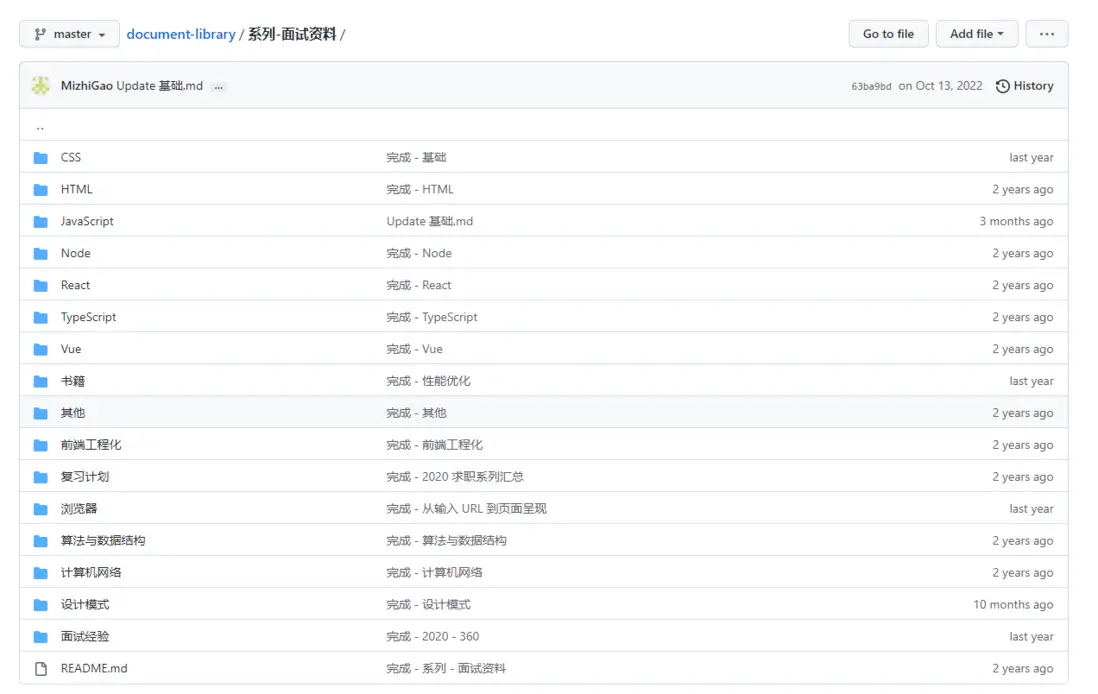The height and width of the screenshot is (694, 1098).
Task: Click the TypeScript folder icon
Action: pyautogui.click(x=41, y=317)
